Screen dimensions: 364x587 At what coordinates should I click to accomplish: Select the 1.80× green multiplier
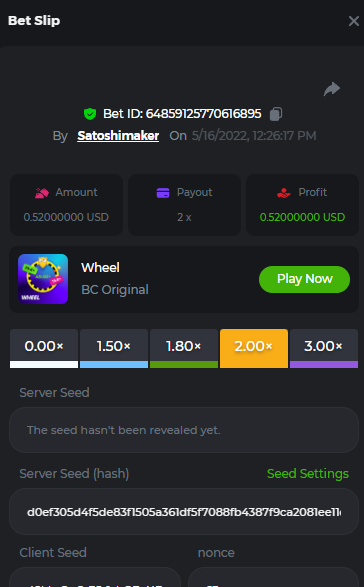pyautogui.click(x=184, y=349)
